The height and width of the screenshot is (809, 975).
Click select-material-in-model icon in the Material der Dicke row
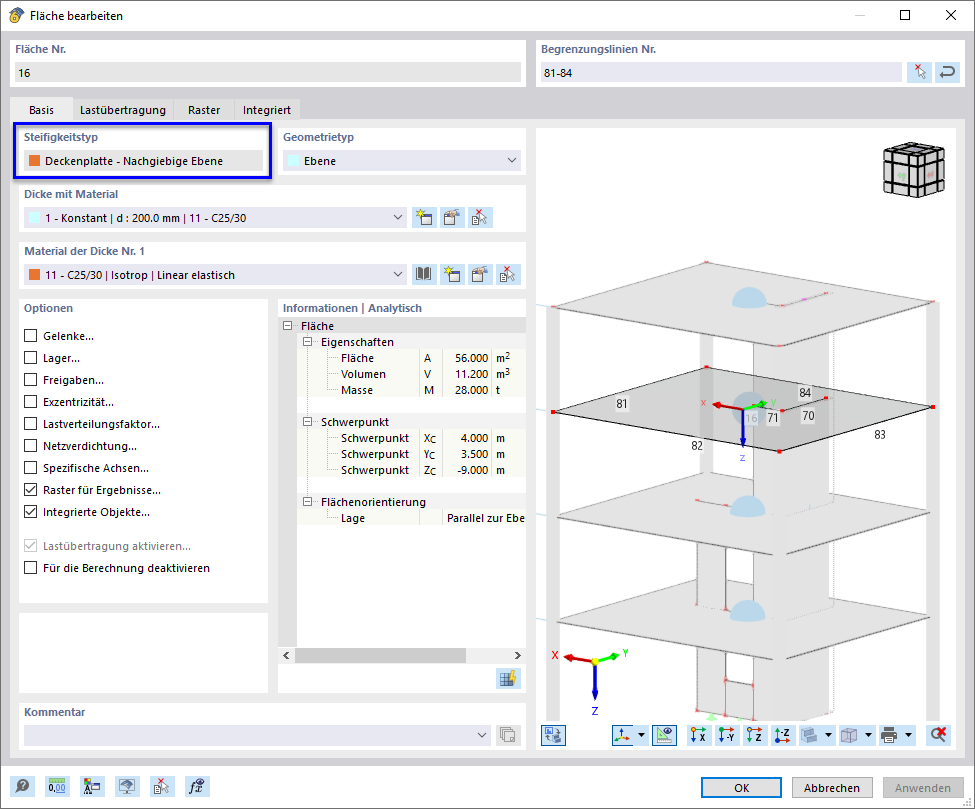coord(508,275)
